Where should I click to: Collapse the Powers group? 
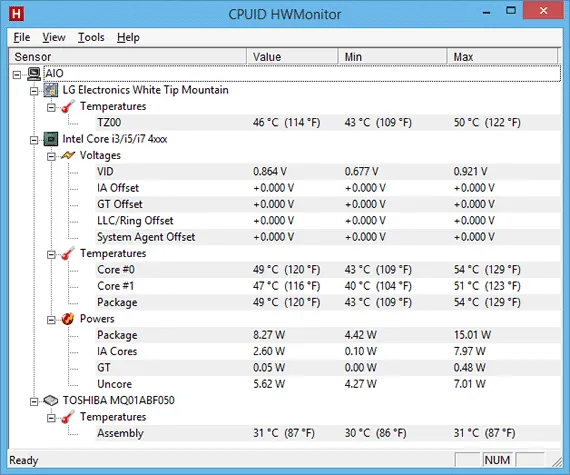tap(51, 320)
